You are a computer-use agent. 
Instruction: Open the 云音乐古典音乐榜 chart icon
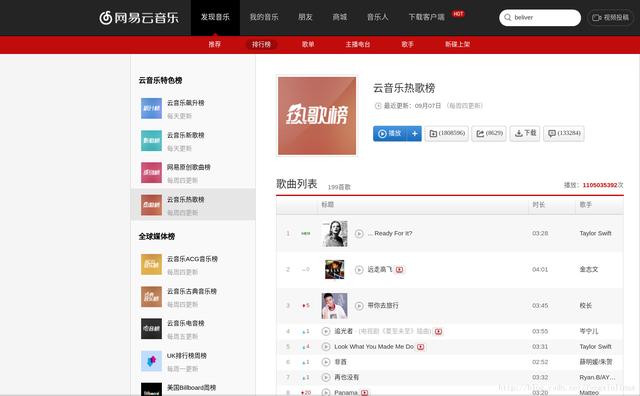coord(151,297)
